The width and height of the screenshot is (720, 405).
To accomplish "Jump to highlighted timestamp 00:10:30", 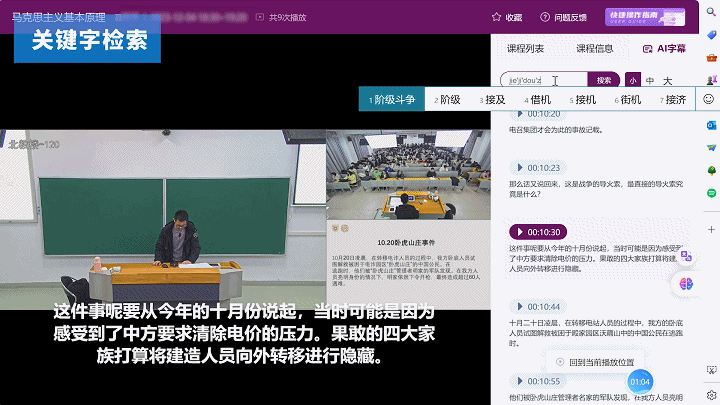I will [538, 232].
